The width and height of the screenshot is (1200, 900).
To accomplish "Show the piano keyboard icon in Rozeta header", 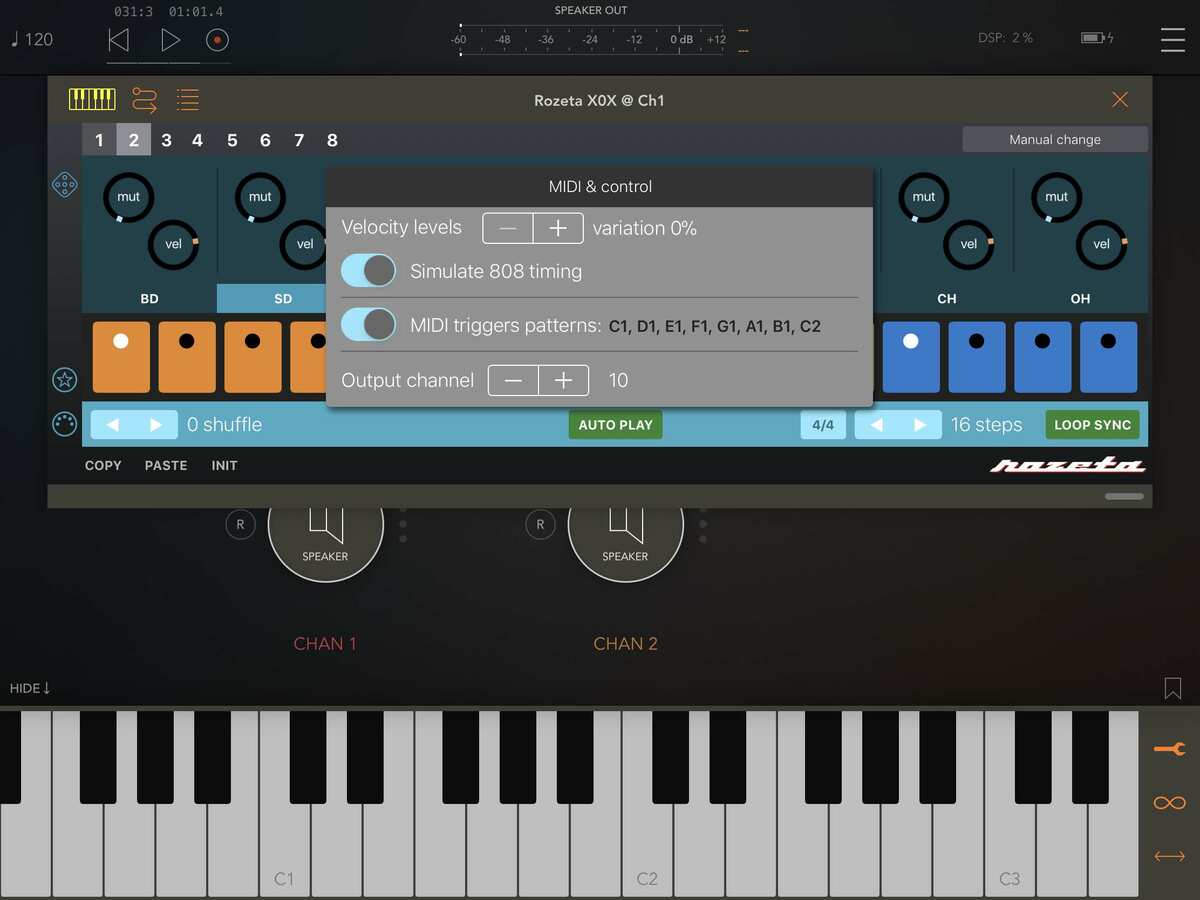I will [x=92, y=99].
